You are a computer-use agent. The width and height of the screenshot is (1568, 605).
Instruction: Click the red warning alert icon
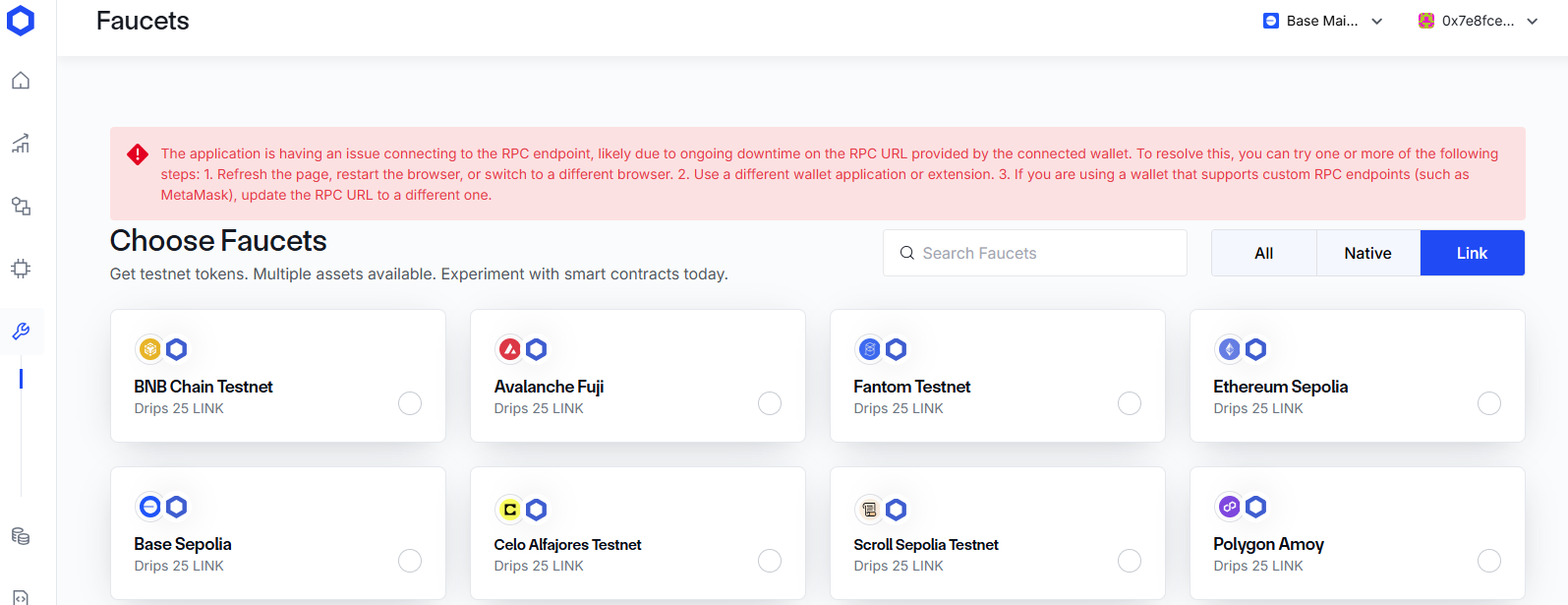click(138, 154)
